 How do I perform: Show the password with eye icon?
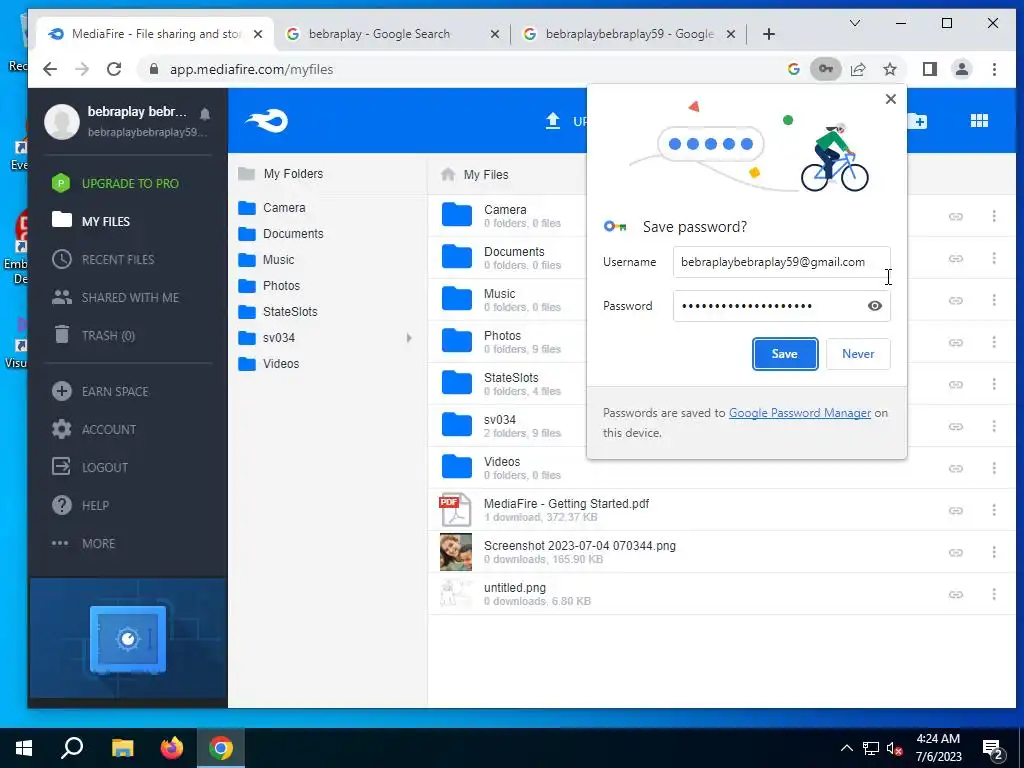[874, 306]
